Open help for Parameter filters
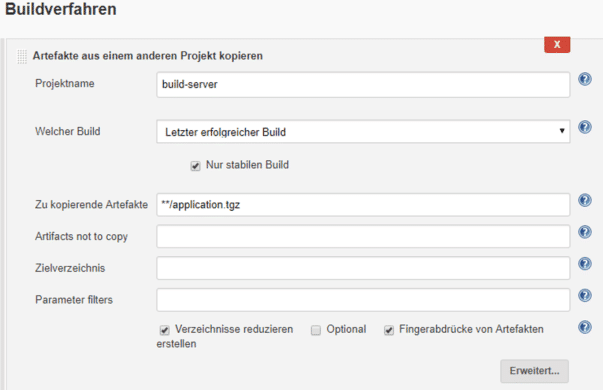The width and height of the screenshot is (603, 390). [x=585, y=295]
